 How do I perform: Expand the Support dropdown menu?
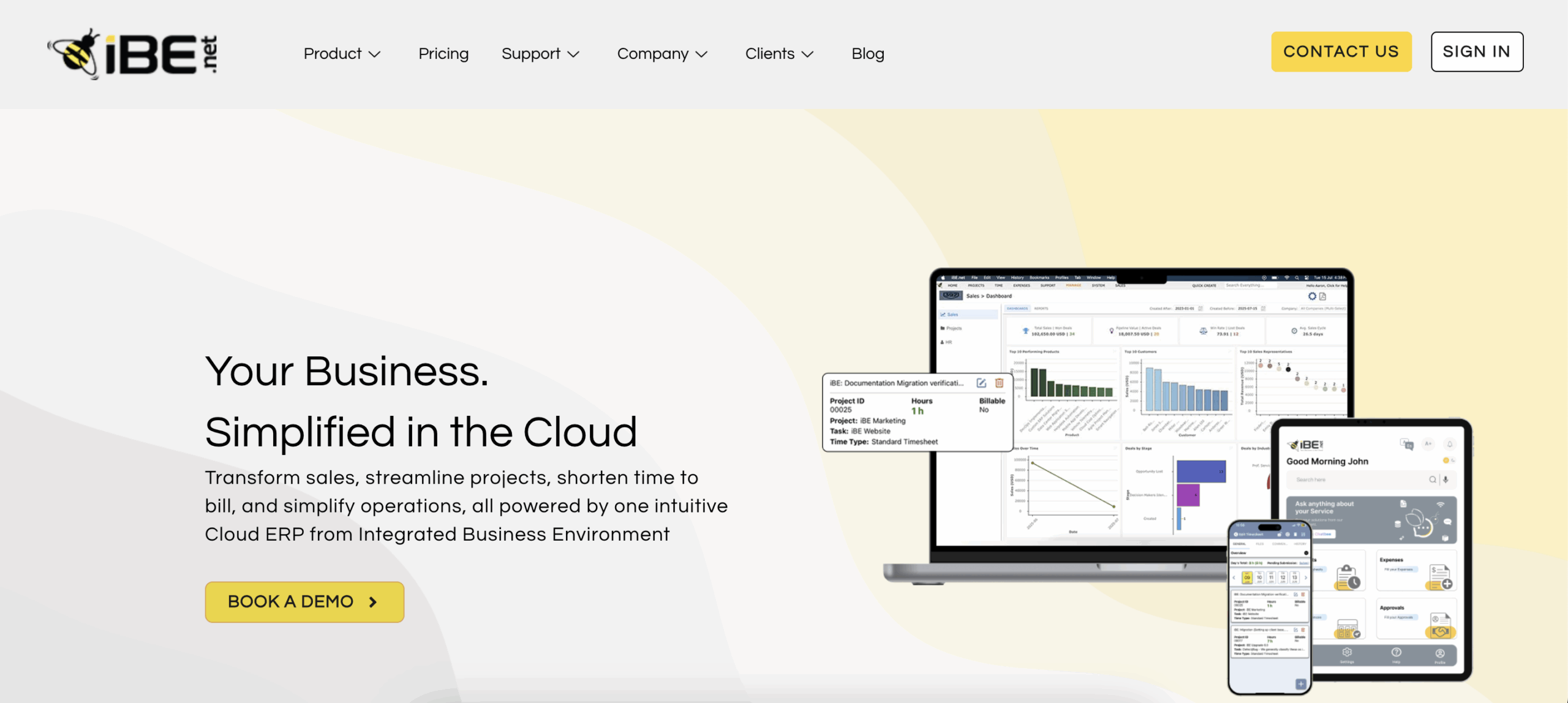[540, 54]
